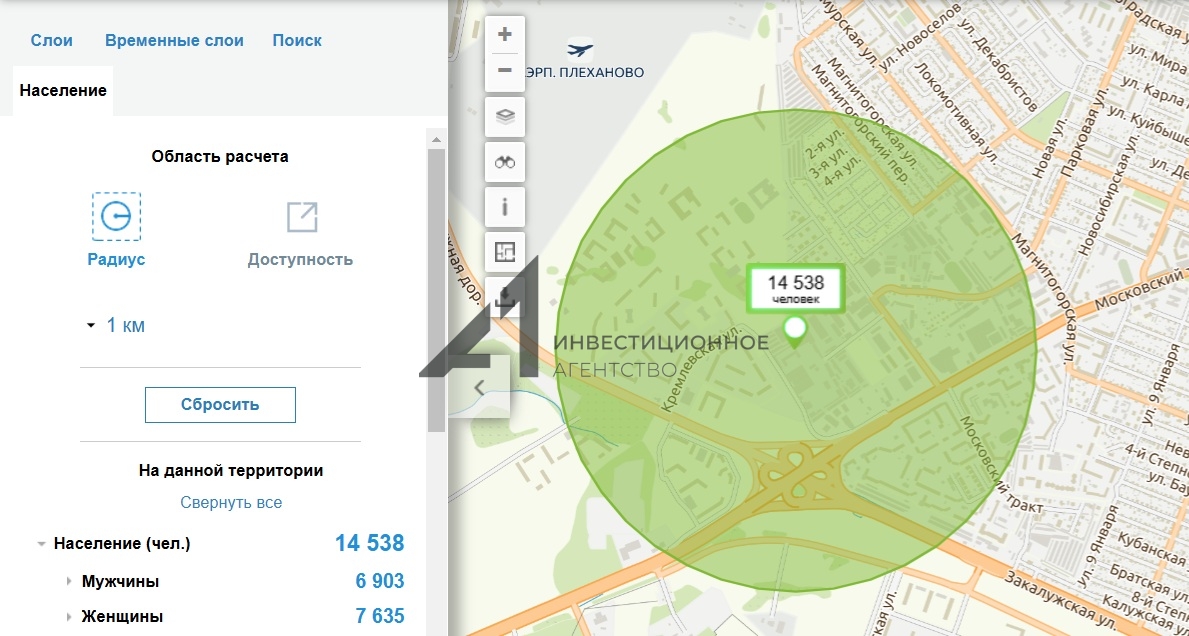Collapse sidebar with the left chevron
The width and height of the screenshot is (1189, 636).
(479, 388)
